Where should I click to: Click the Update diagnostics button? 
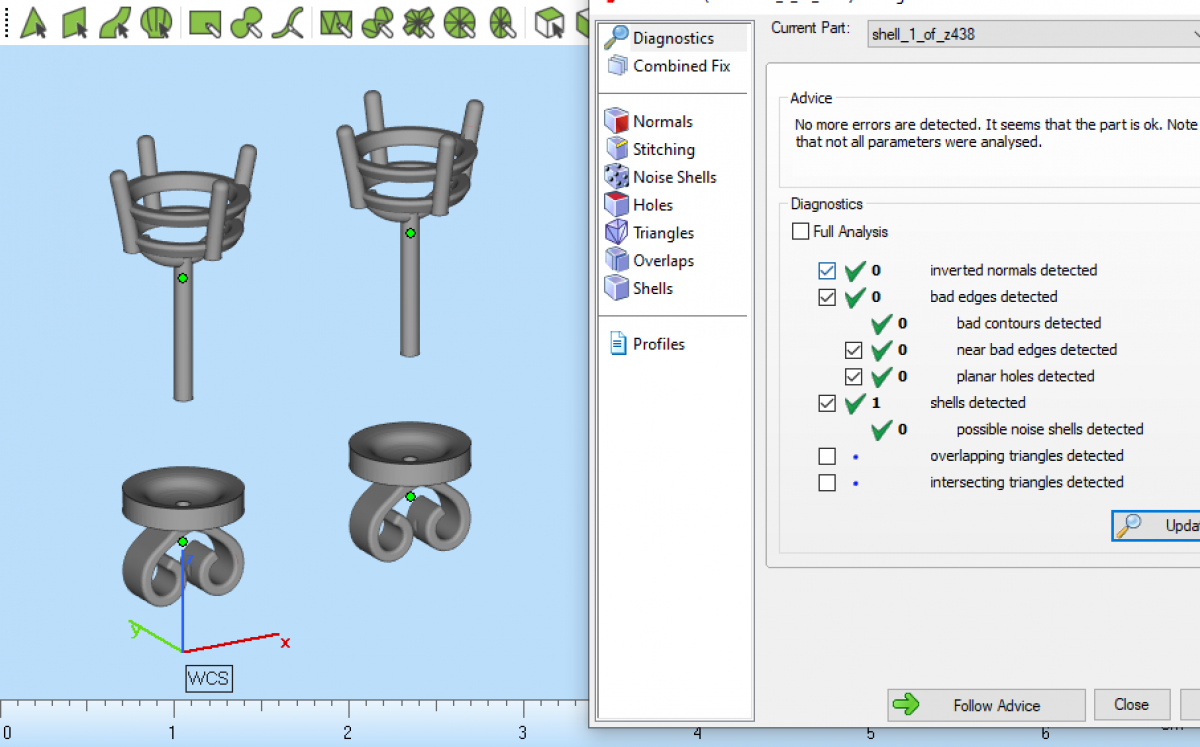pos(1158,526)
